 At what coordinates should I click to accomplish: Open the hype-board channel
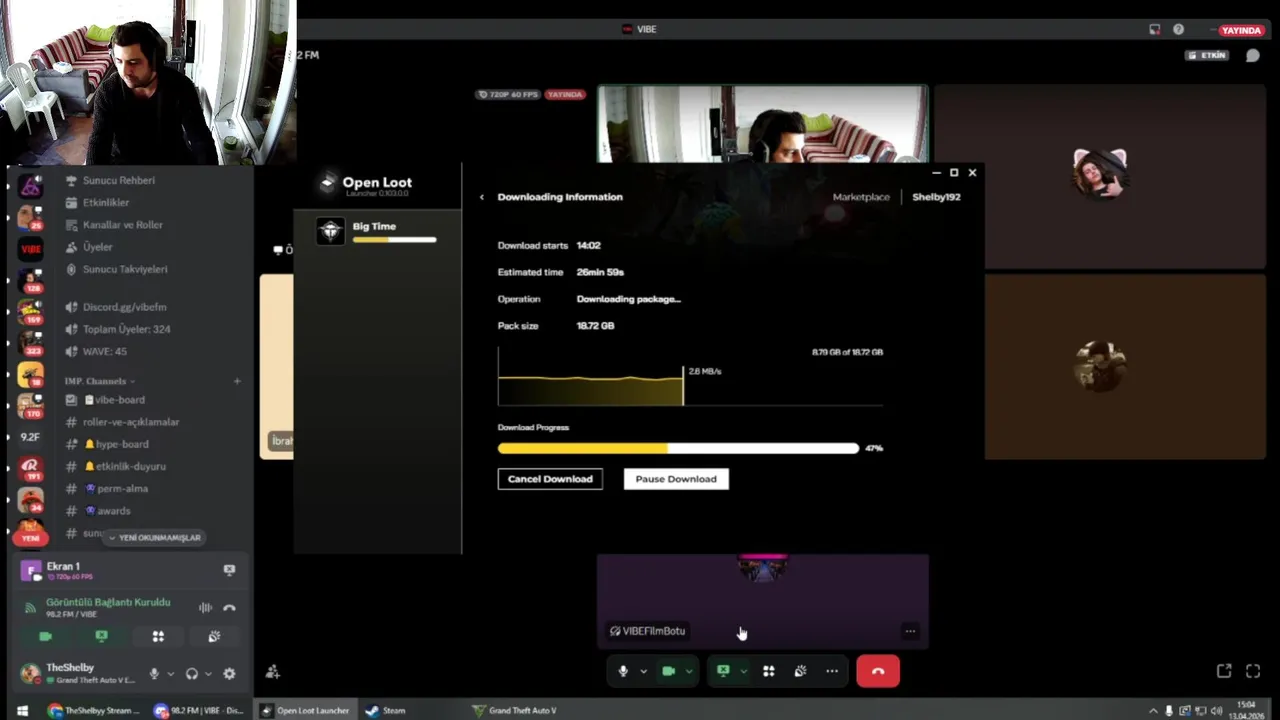click(122, 444)
